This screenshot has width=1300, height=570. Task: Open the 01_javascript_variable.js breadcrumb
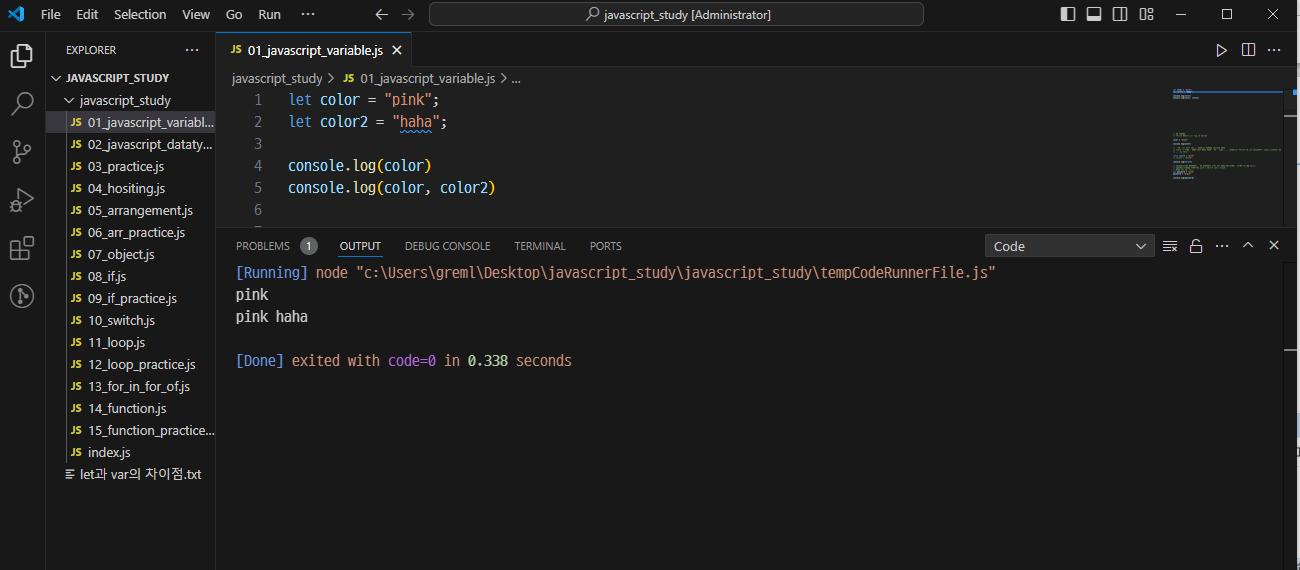point(419,78)
